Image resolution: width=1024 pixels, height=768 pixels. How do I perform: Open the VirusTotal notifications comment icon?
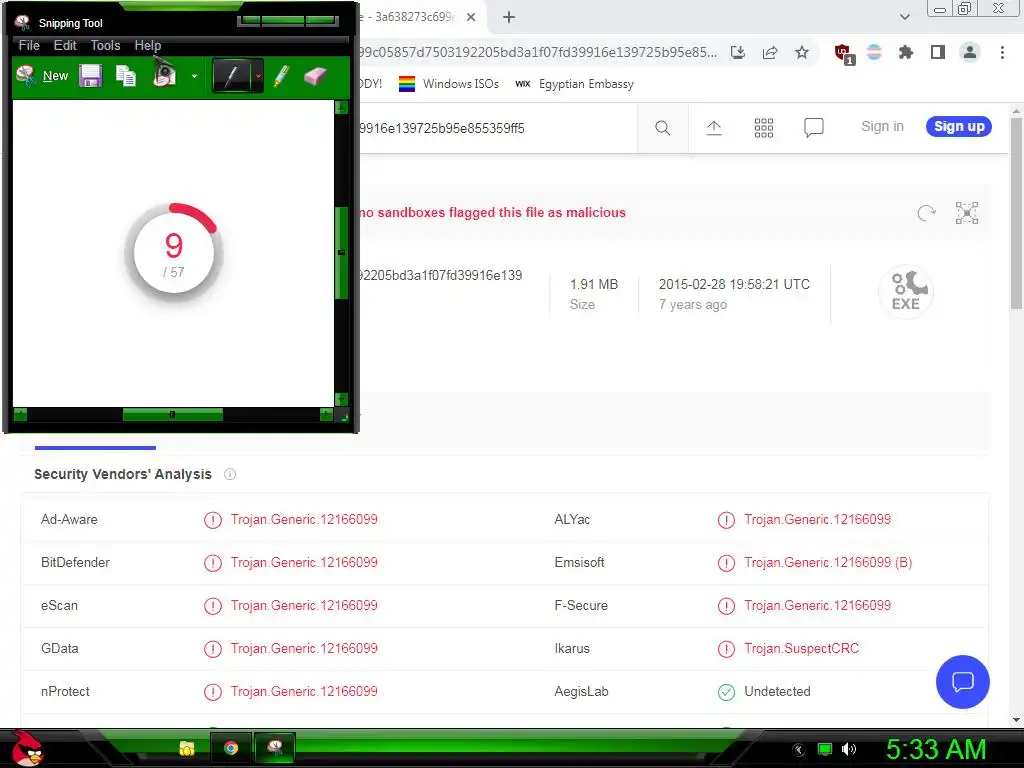814,128
